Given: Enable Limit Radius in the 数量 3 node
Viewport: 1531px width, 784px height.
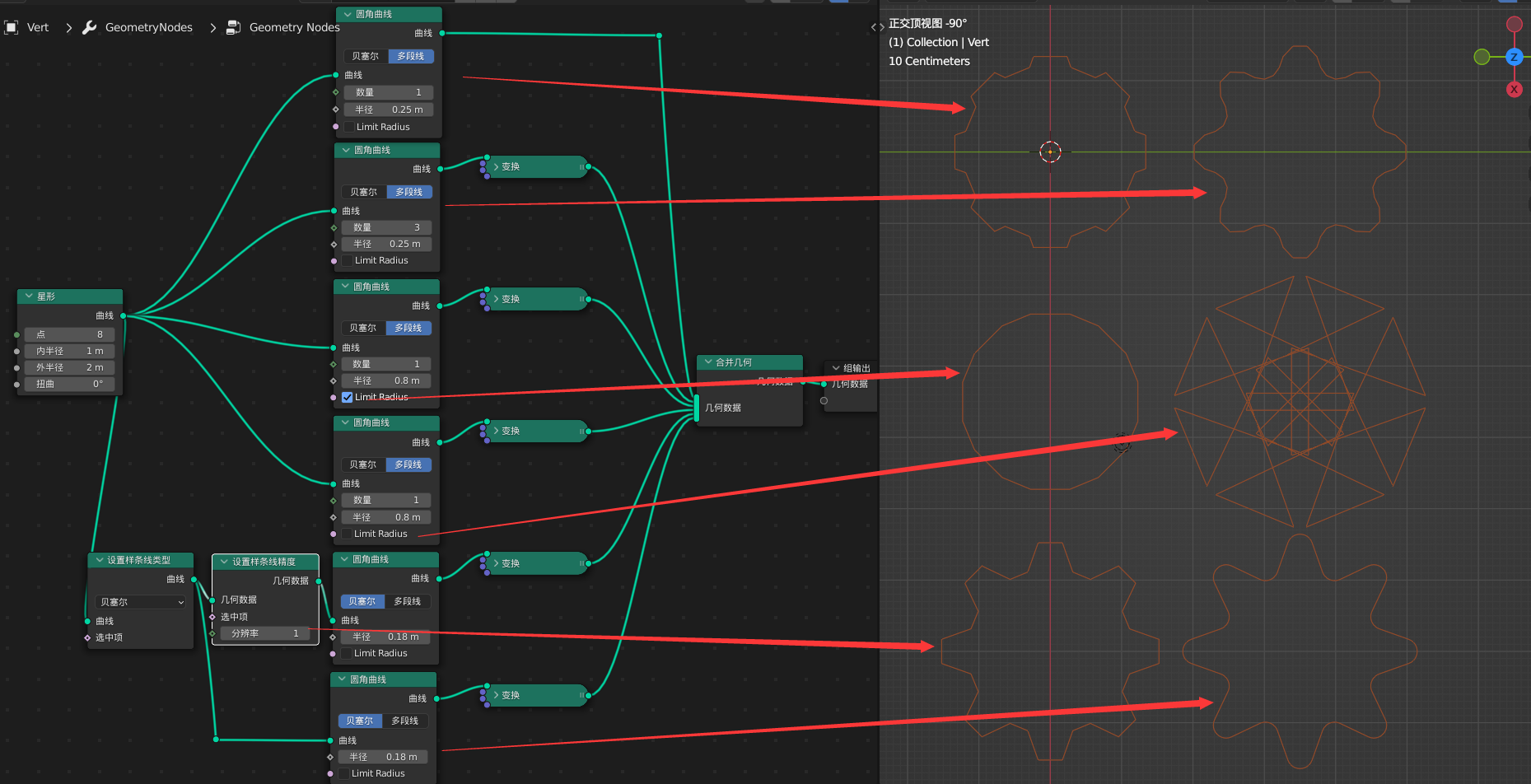Looking at the screenshot, I should tap(347, 260).
